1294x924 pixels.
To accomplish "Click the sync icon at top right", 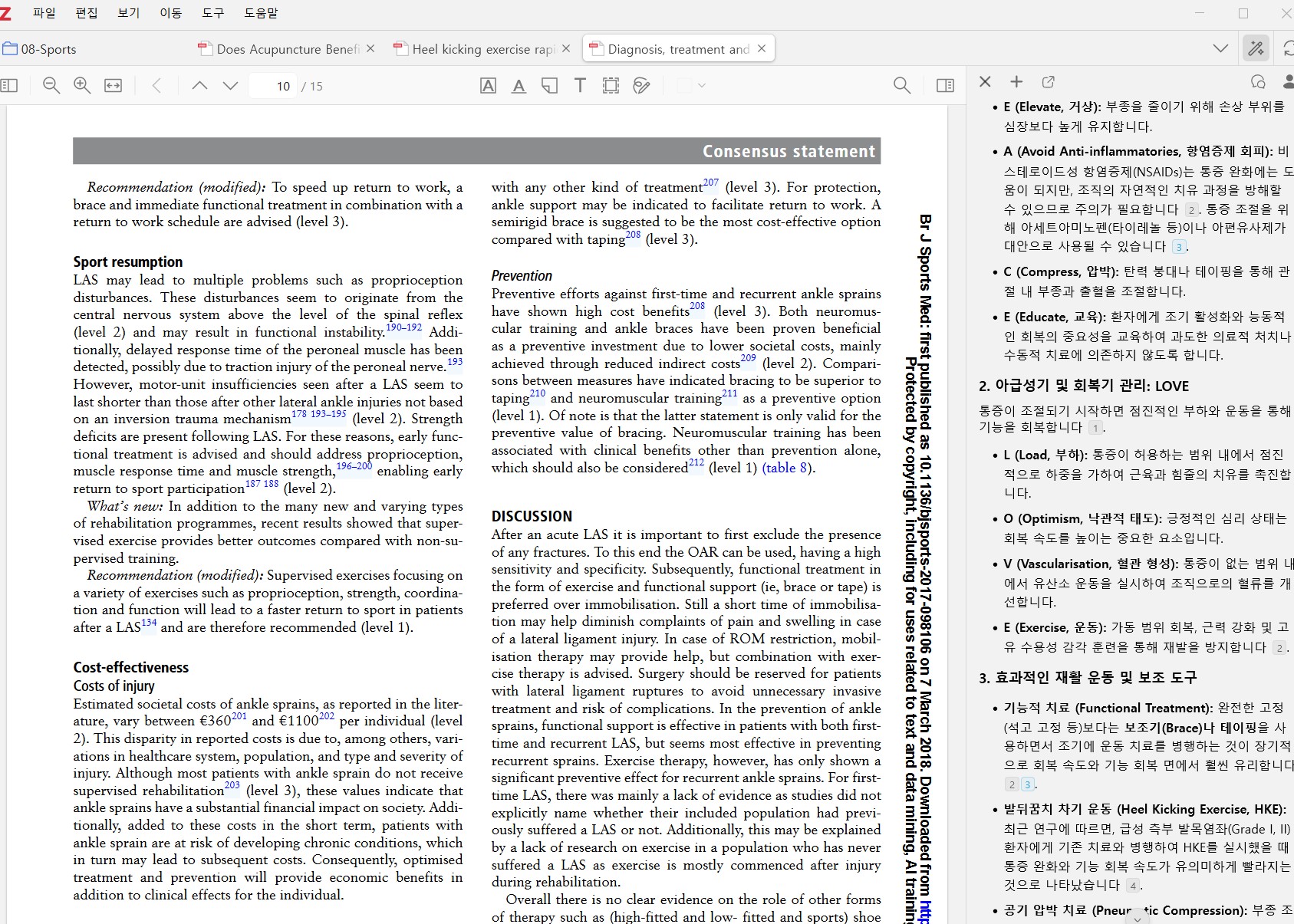I will tap(1287, 49).
